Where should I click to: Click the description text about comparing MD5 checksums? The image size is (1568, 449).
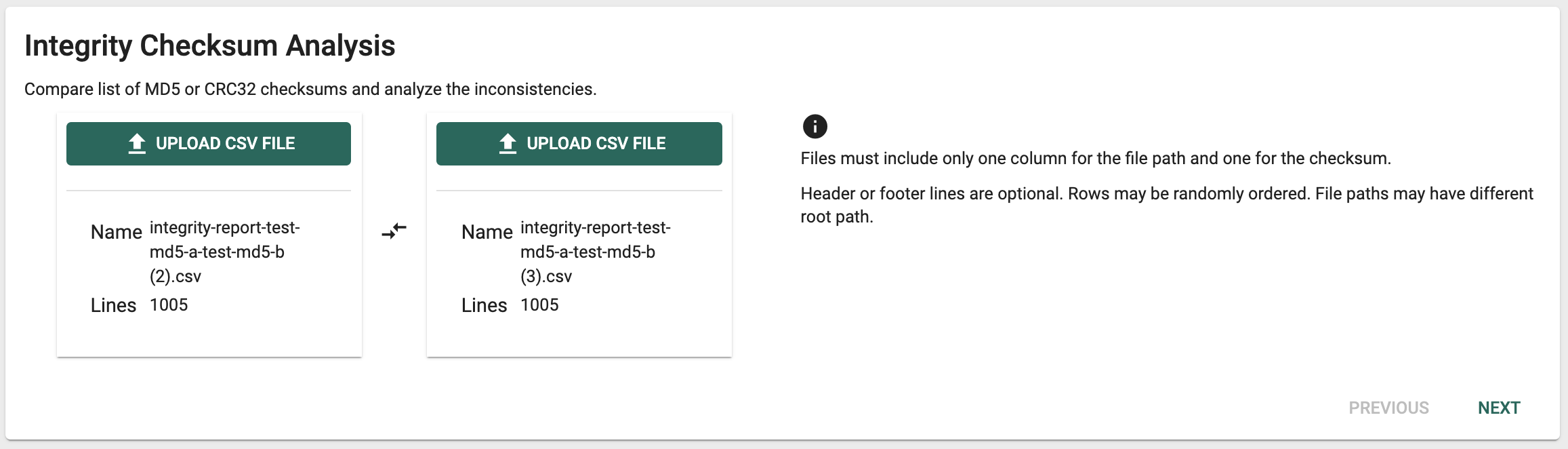coord(310,87)
